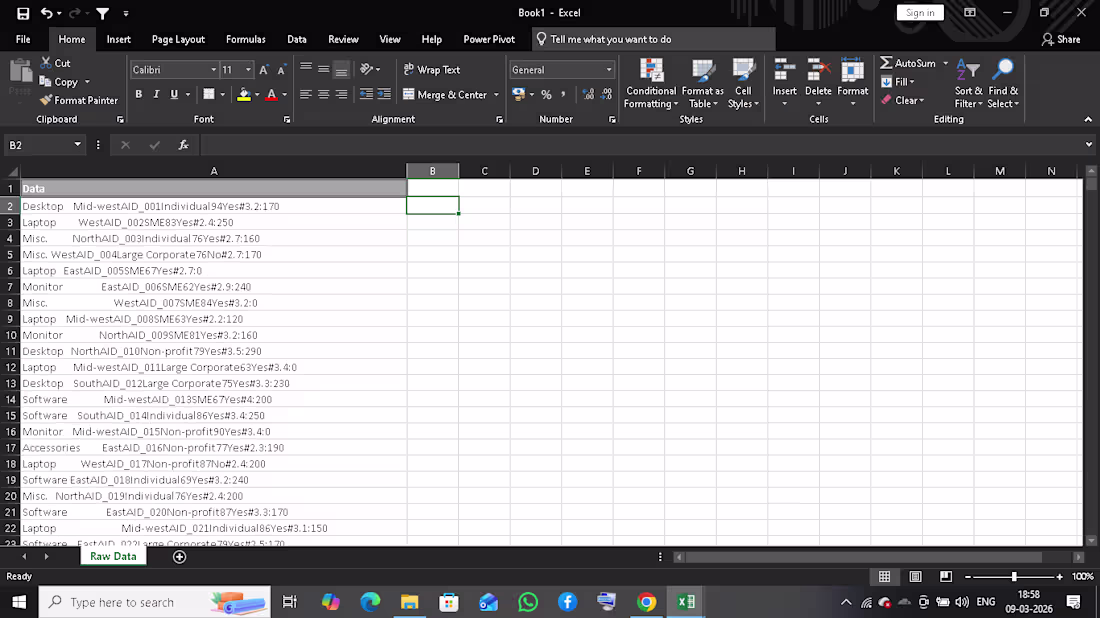This screenshot has height=618, width=1100.
Task: Click the Decrease Indent icon
Action: (366, 94)
